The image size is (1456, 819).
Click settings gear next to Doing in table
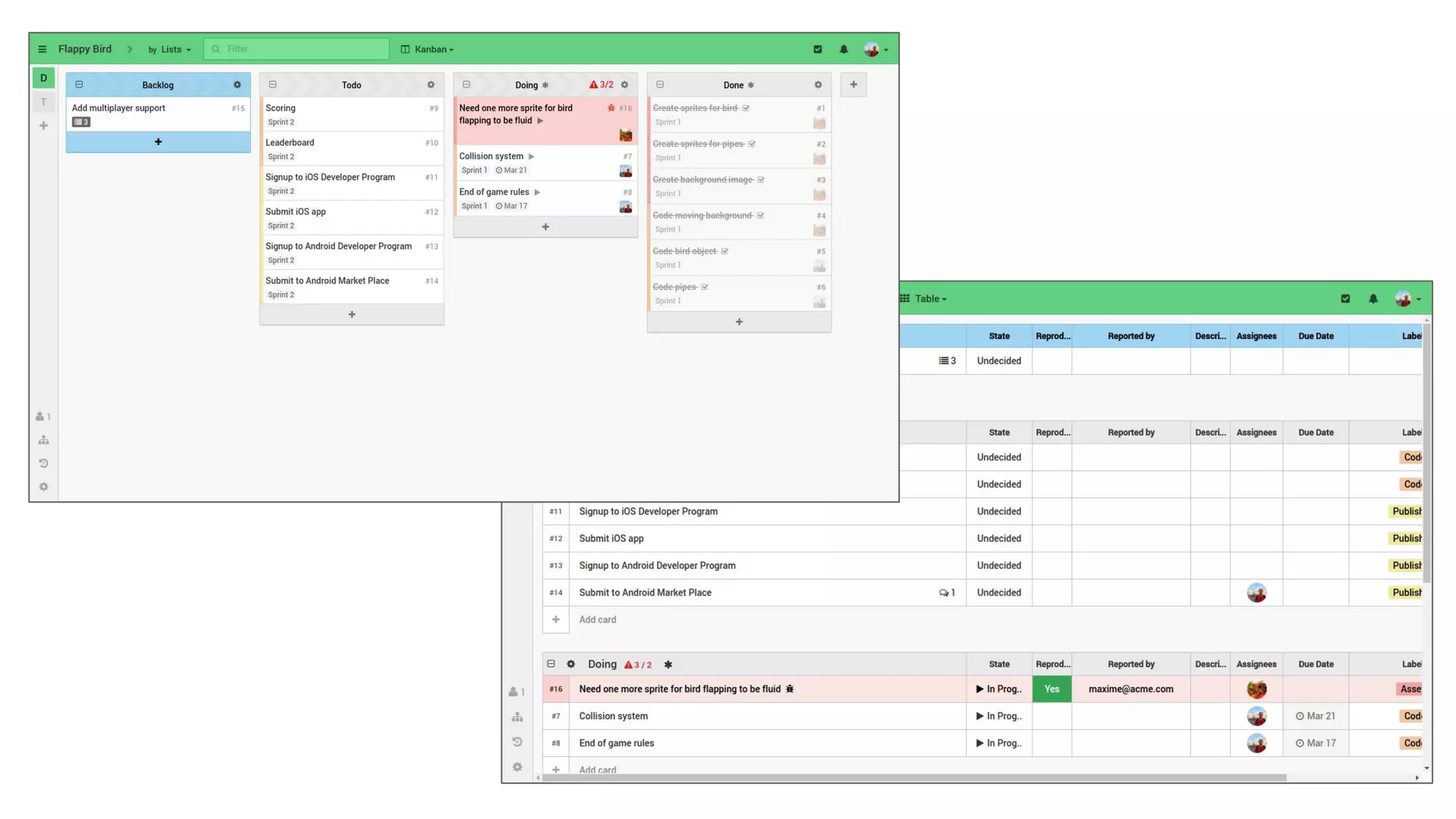(x=570, y=664)
